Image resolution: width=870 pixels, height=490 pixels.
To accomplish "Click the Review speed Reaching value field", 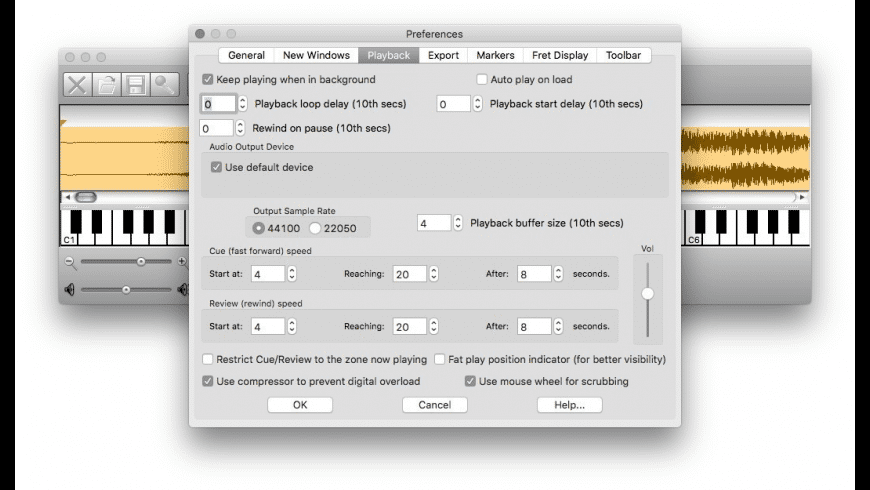I will (x=410, y=326).
